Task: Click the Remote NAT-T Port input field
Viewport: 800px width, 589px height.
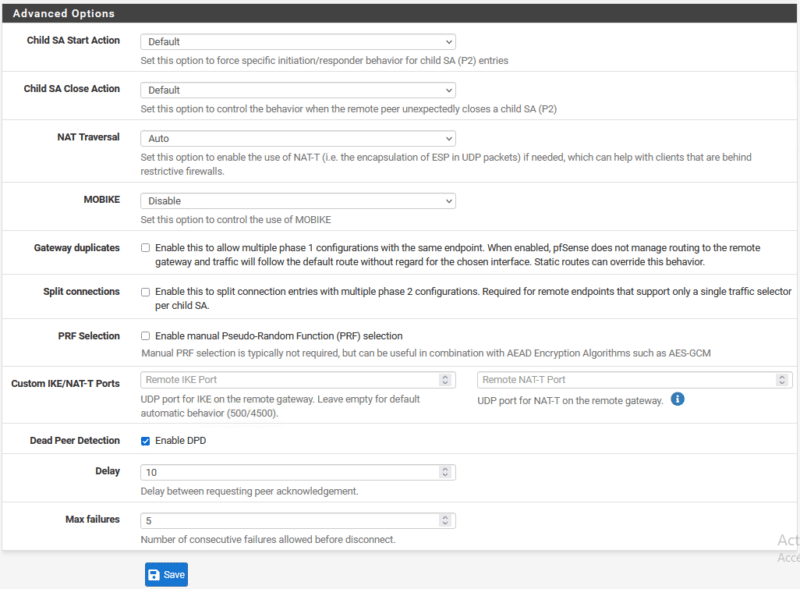Action: [625, 380]
